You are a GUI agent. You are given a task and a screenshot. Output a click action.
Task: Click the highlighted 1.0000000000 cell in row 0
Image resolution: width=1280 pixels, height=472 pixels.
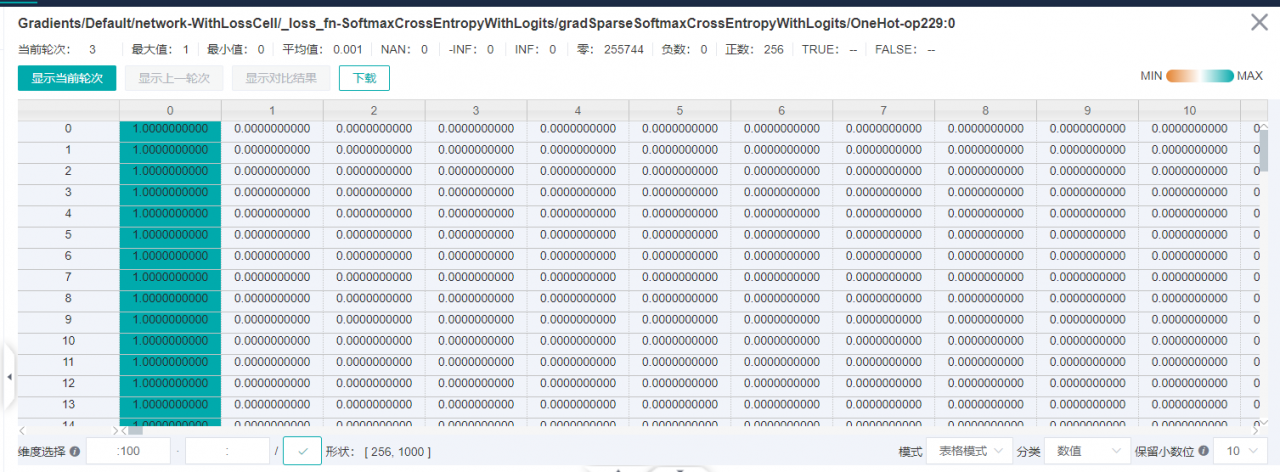pos(170,129)
